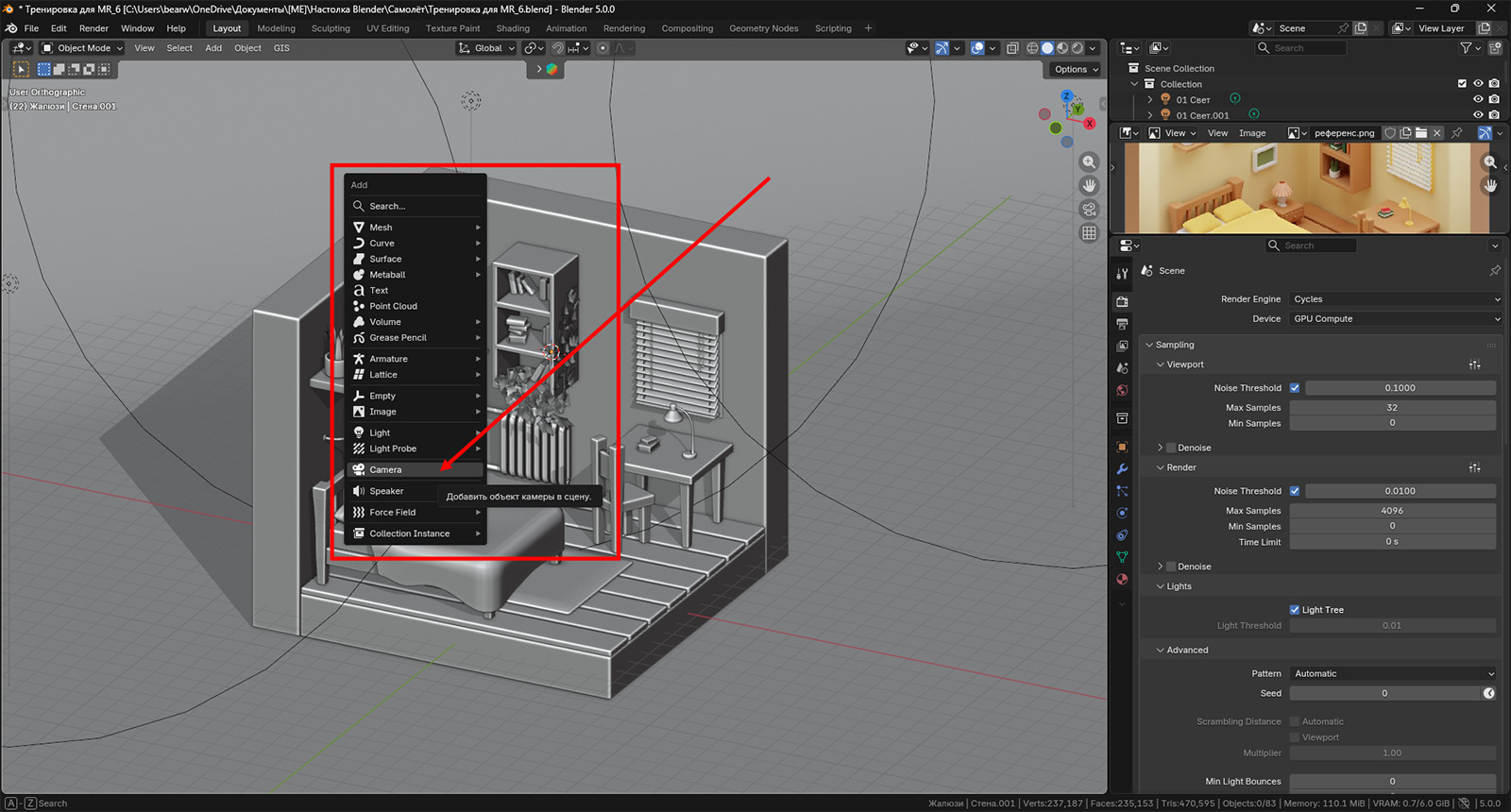Click the Options button in viewport header
Viewport: 1511px width, 812px height.
click(1075, 69)
